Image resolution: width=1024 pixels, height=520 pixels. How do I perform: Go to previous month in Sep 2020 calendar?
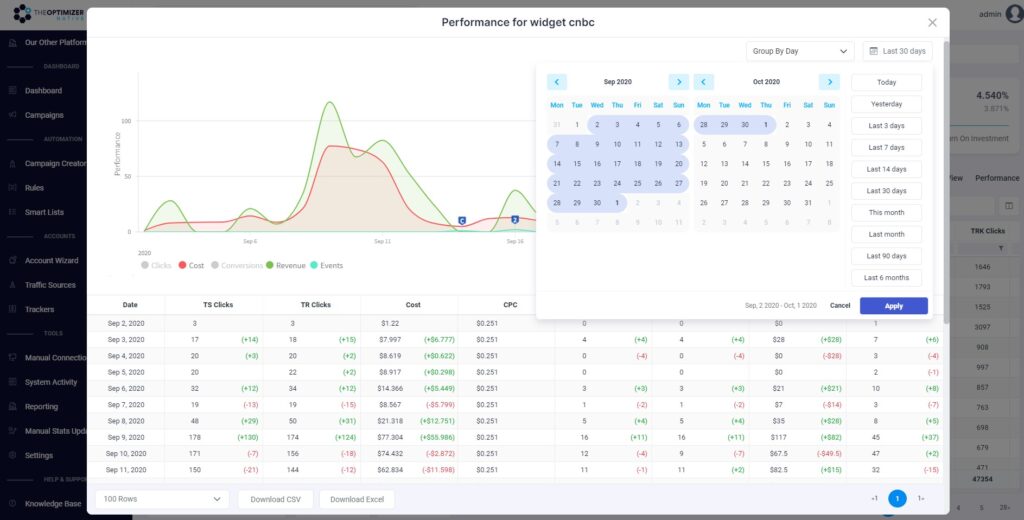[556, 82]
